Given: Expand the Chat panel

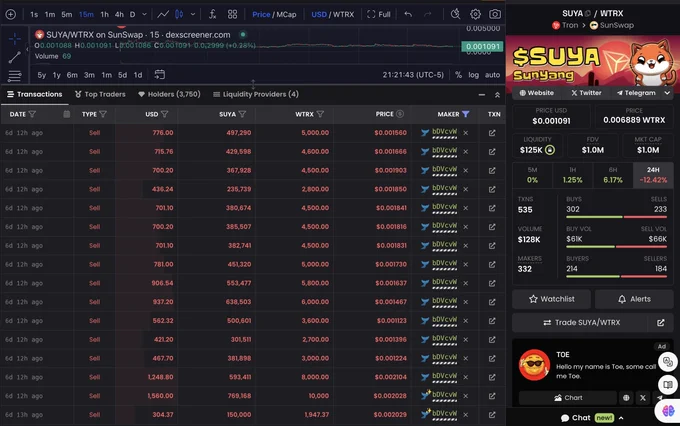Looking at the screenshot, I should click(x=592, y=418).
